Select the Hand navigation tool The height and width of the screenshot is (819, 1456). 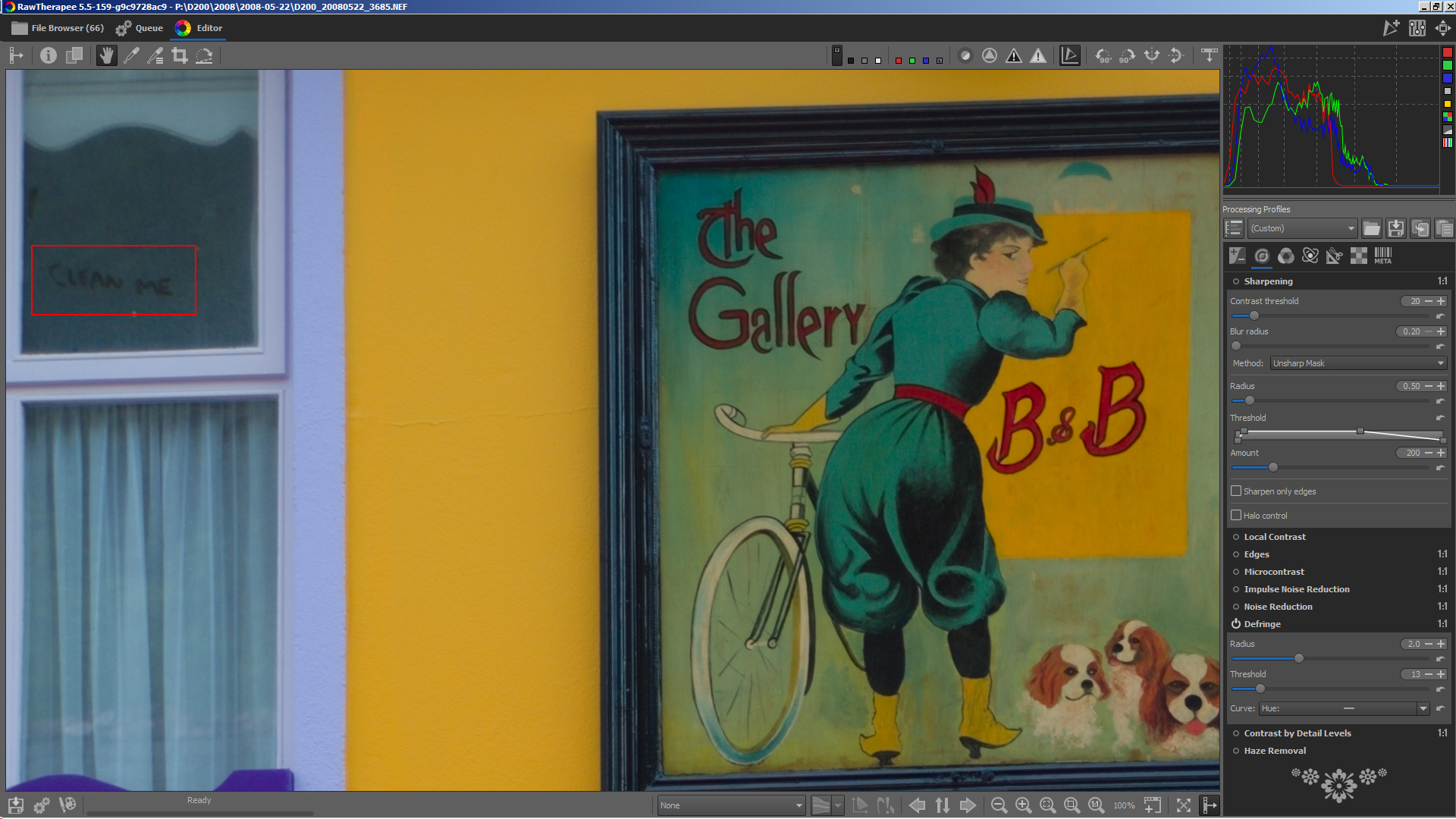coord(106,55)
